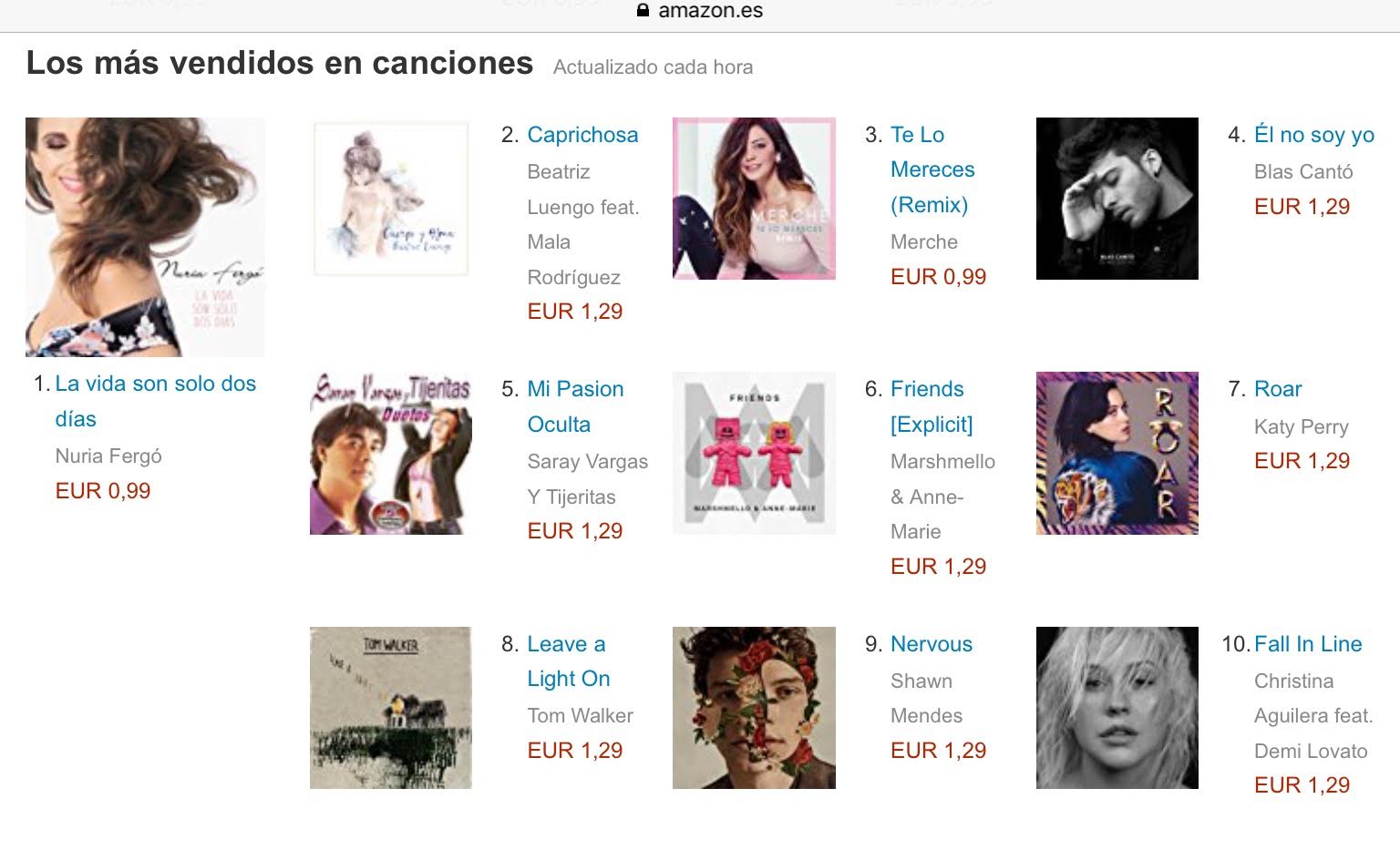Screen dimensions: 1400x850
Task: Click the lock icon beside amazon.es
Action: point(643,11)
